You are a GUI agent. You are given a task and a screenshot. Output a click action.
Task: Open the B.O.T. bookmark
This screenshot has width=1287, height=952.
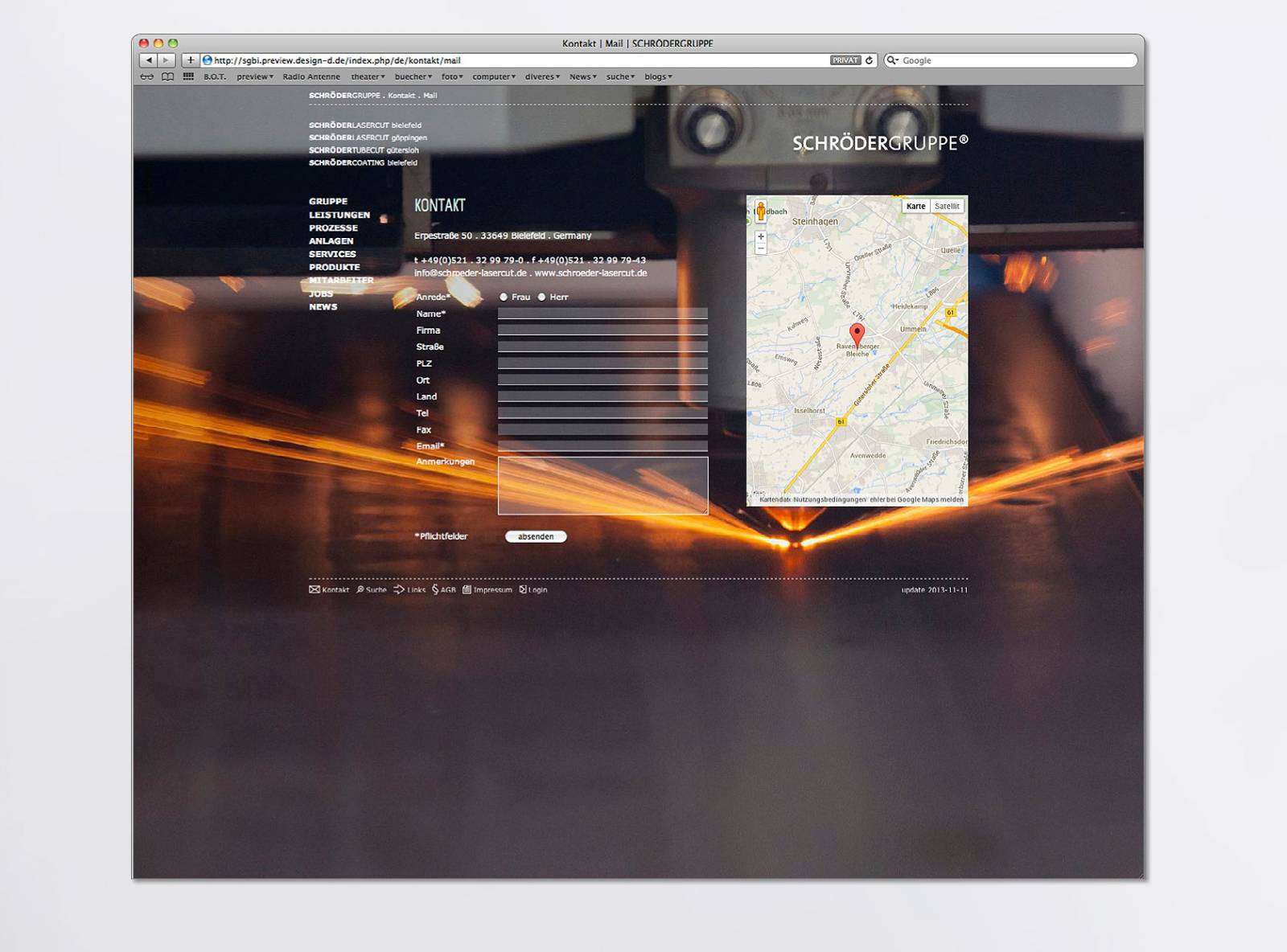tap(215, 77)
